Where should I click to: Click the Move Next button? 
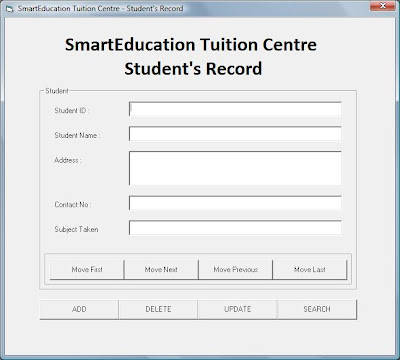point(161,269)
